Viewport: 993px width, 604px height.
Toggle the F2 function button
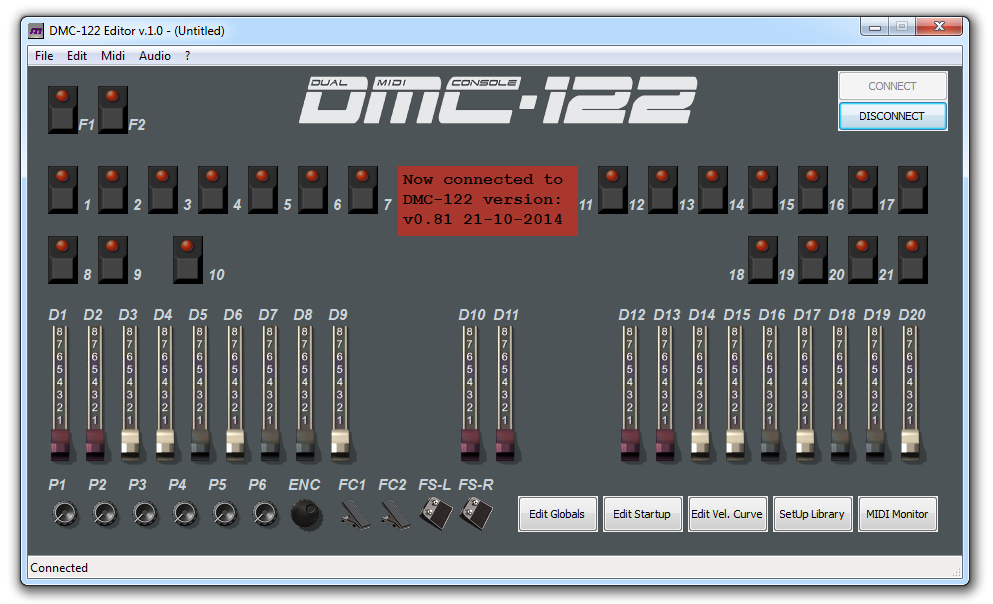(x=112, y=110)
